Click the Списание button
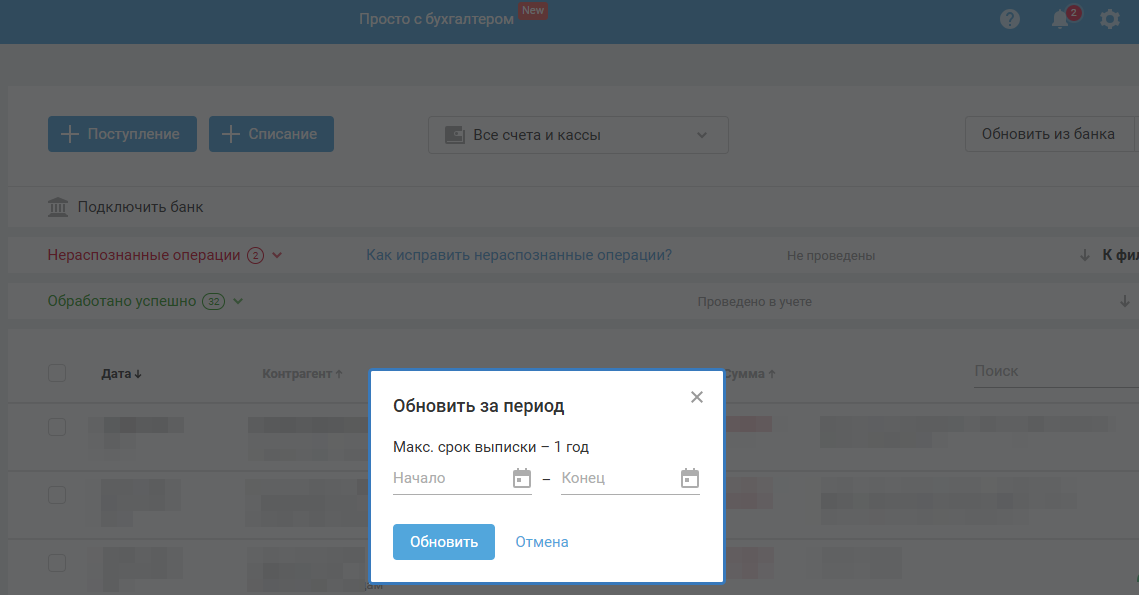The height and width of the screenshot is (595, 1139). click(x=271, y=134)
